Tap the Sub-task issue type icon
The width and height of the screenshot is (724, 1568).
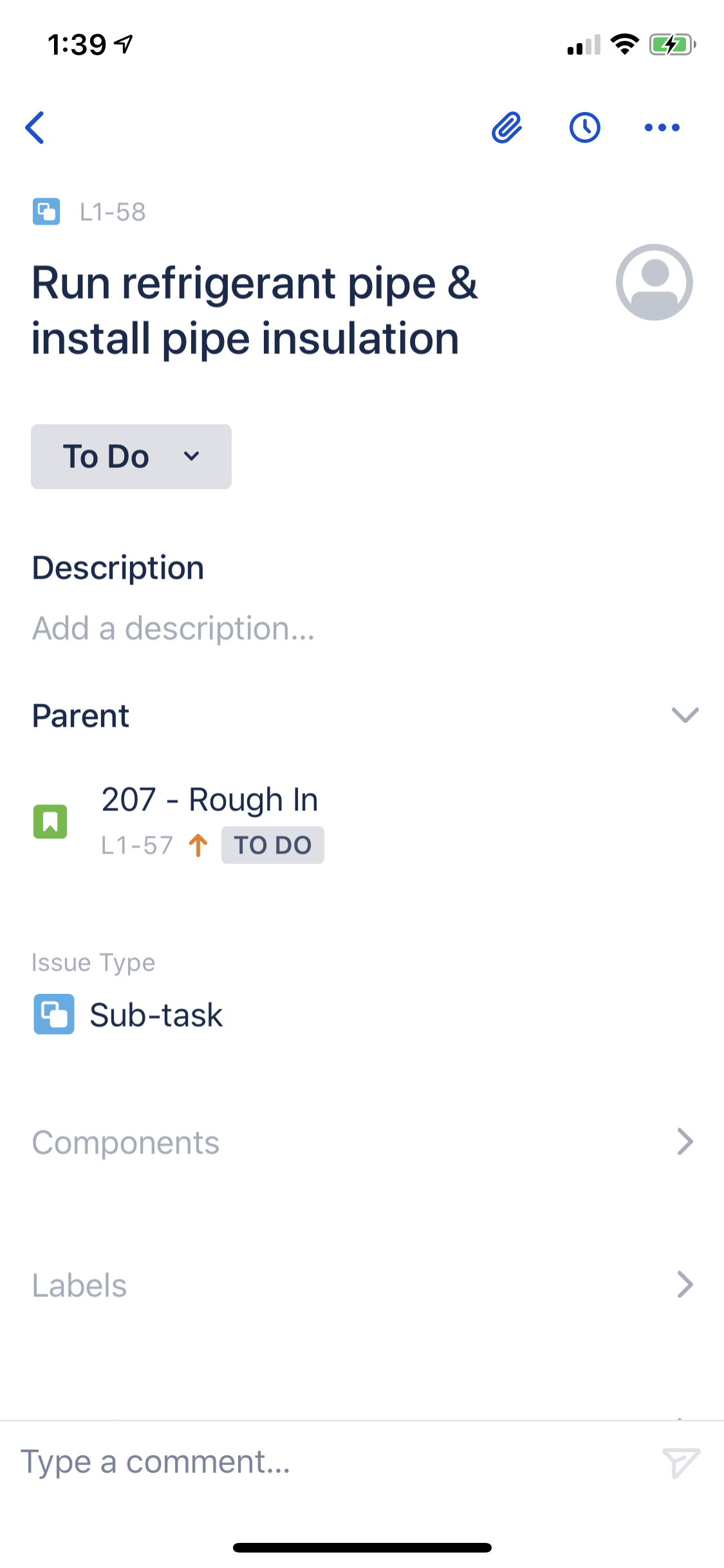[x=54, y=1014]
